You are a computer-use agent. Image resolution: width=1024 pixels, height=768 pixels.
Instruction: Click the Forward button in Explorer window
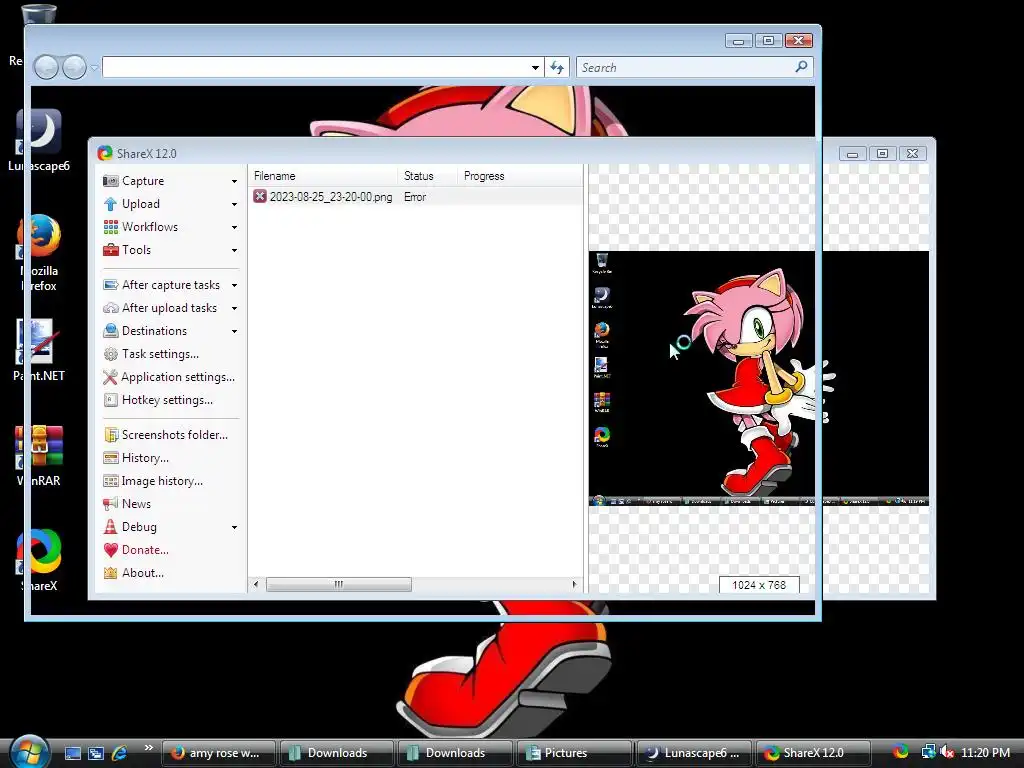74,67
